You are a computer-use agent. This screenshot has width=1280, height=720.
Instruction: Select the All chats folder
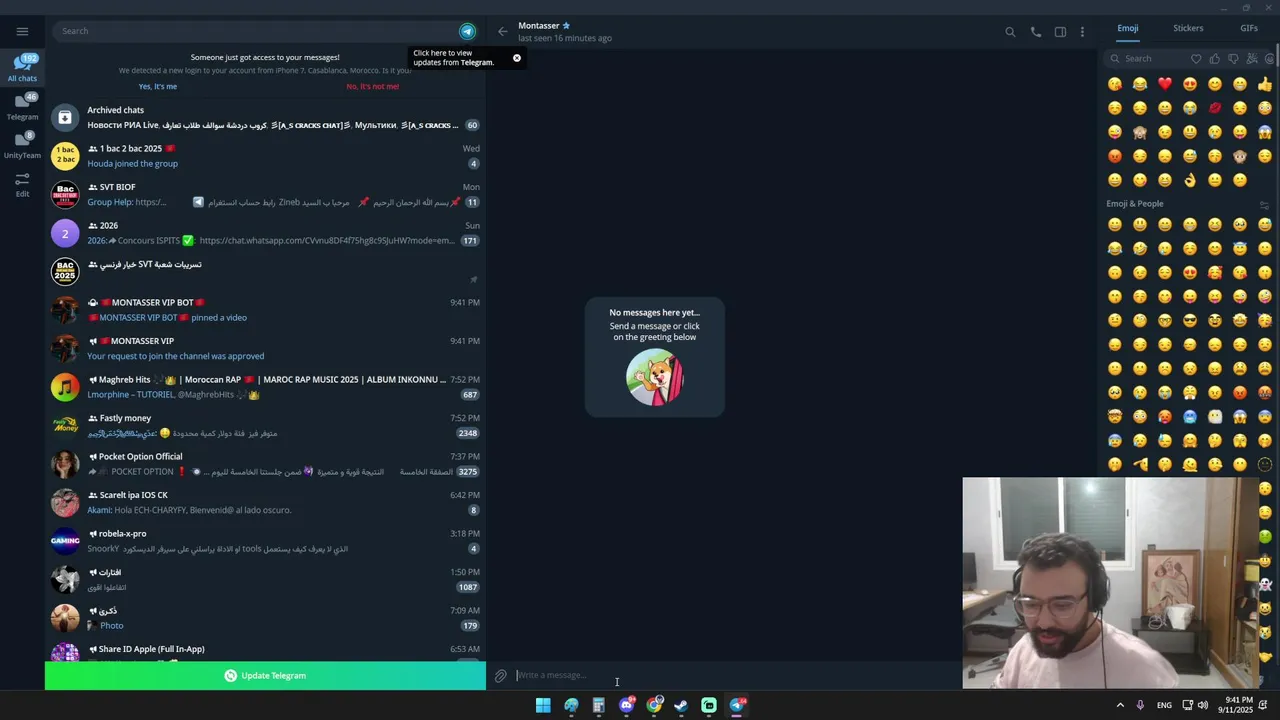[x=22, y=69]
